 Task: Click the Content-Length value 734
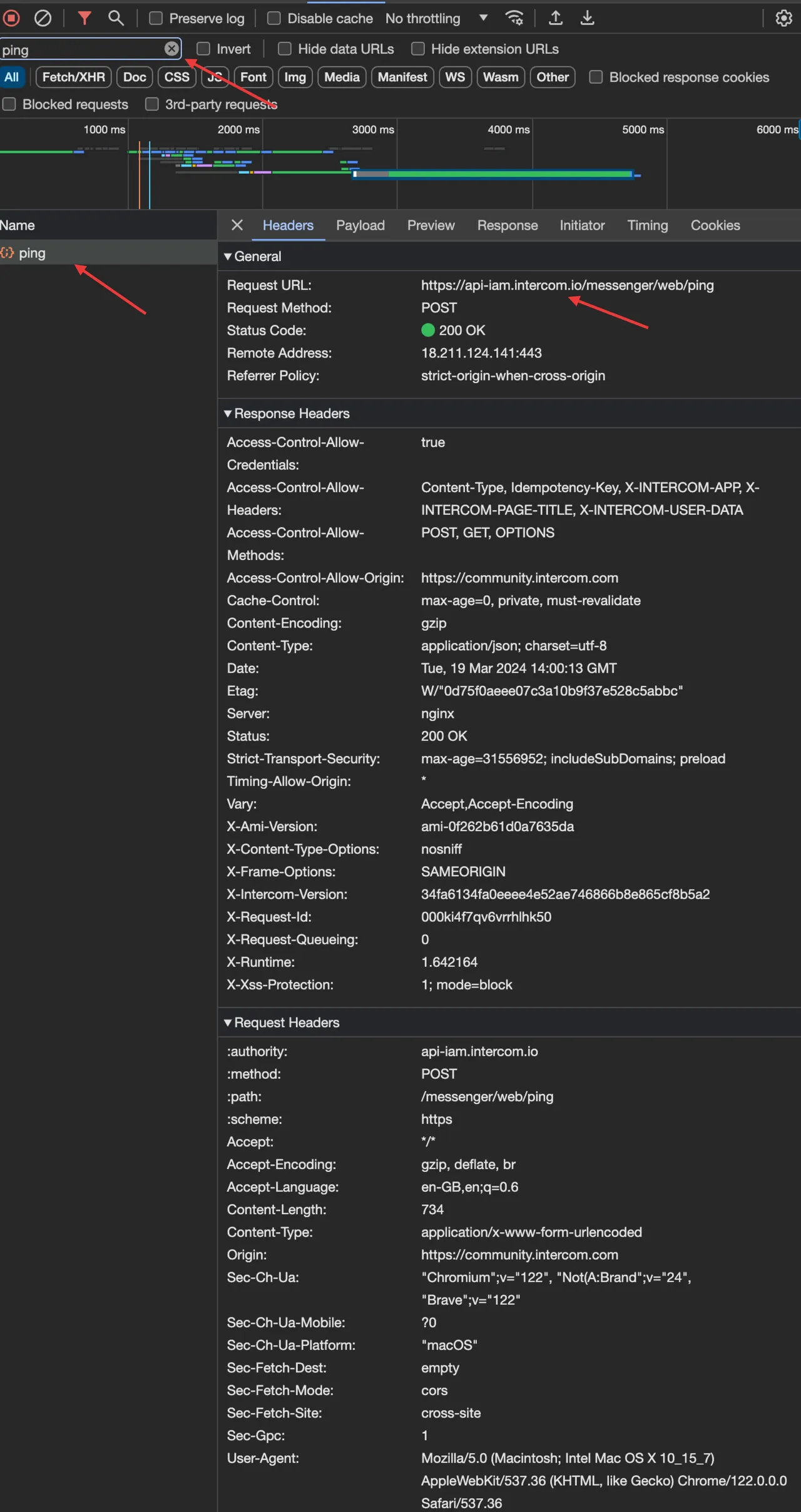[432, 1210]
